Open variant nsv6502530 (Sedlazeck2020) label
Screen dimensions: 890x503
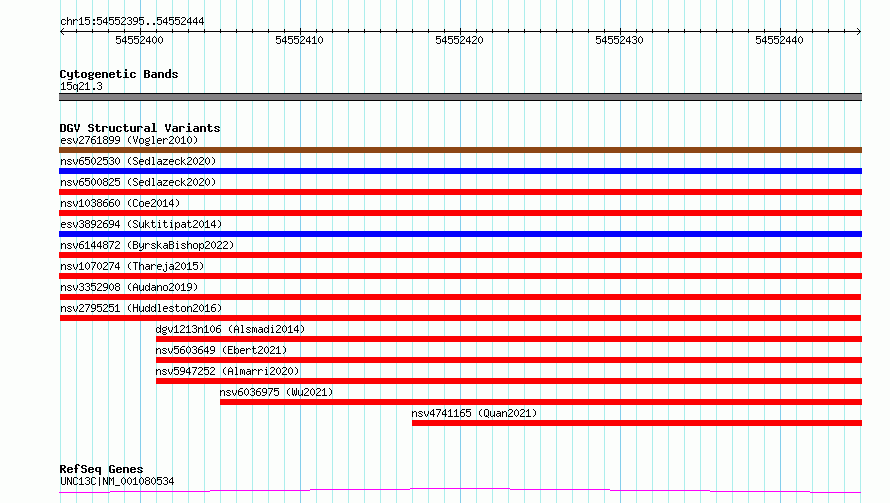pos(138,161)
